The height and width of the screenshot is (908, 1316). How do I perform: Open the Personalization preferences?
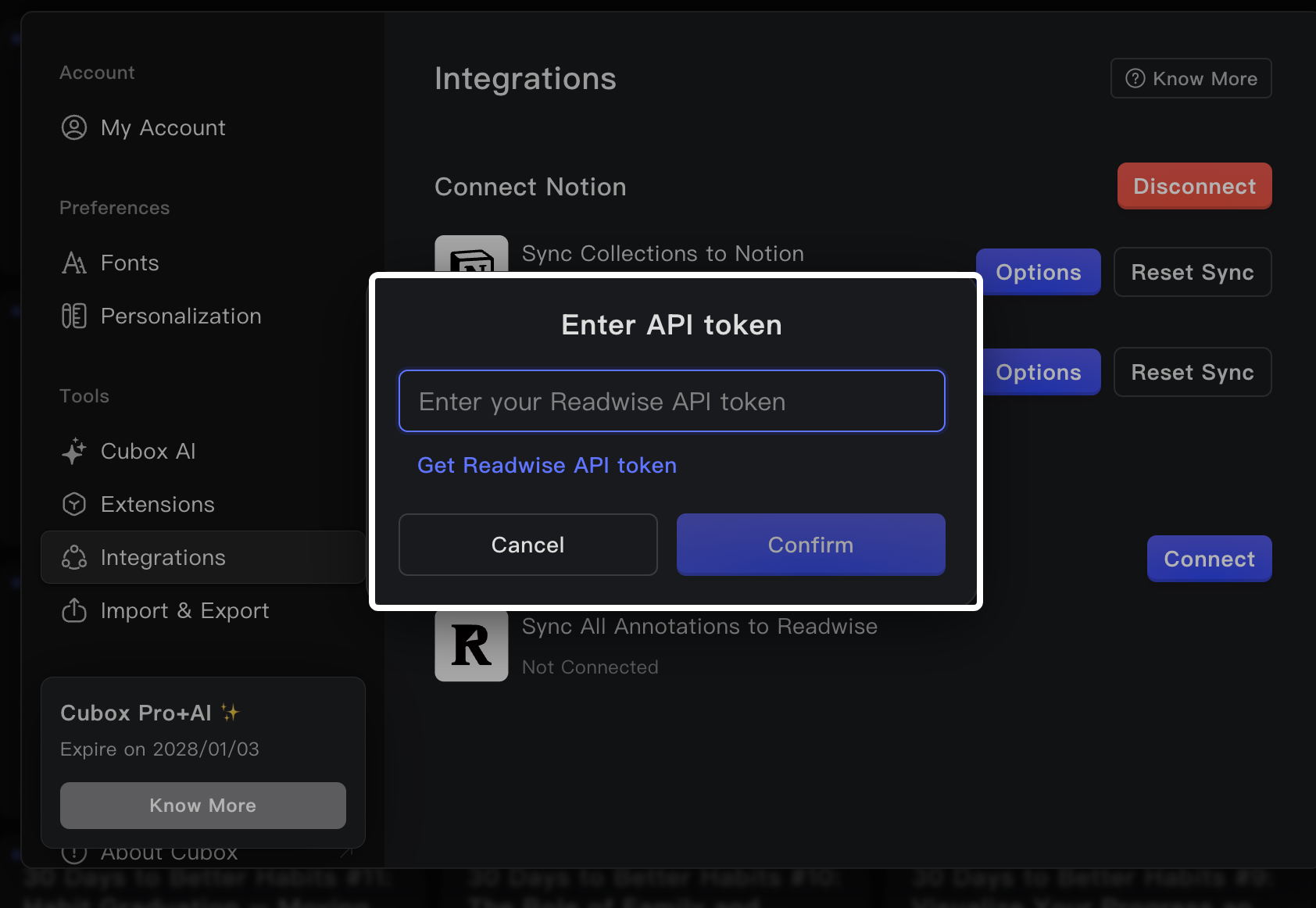pos(181,316)
